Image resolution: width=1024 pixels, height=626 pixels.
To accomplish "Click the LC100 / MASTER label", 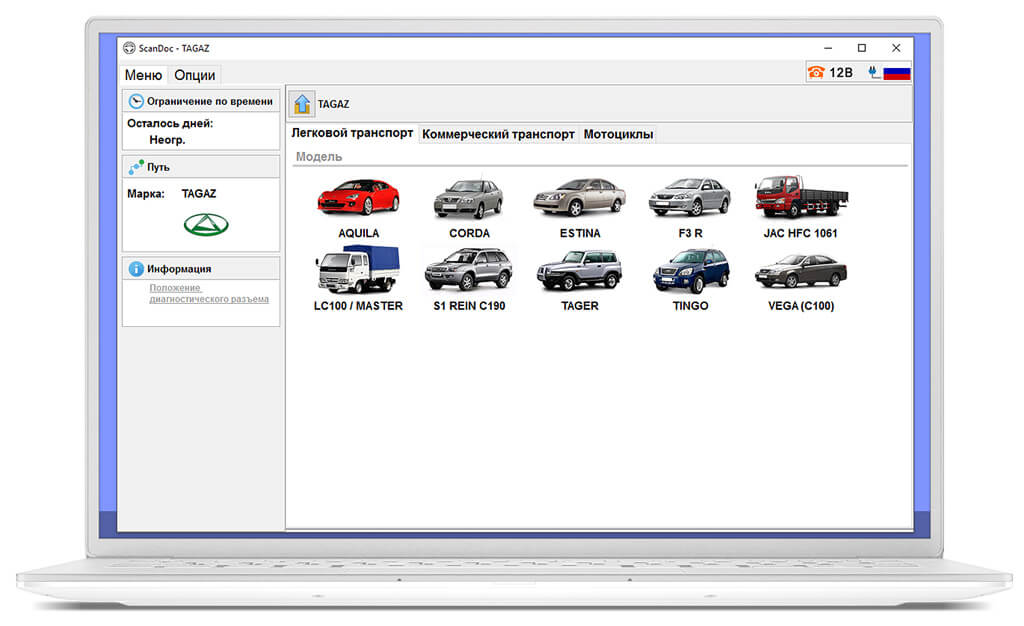I will tap(358, 305).
